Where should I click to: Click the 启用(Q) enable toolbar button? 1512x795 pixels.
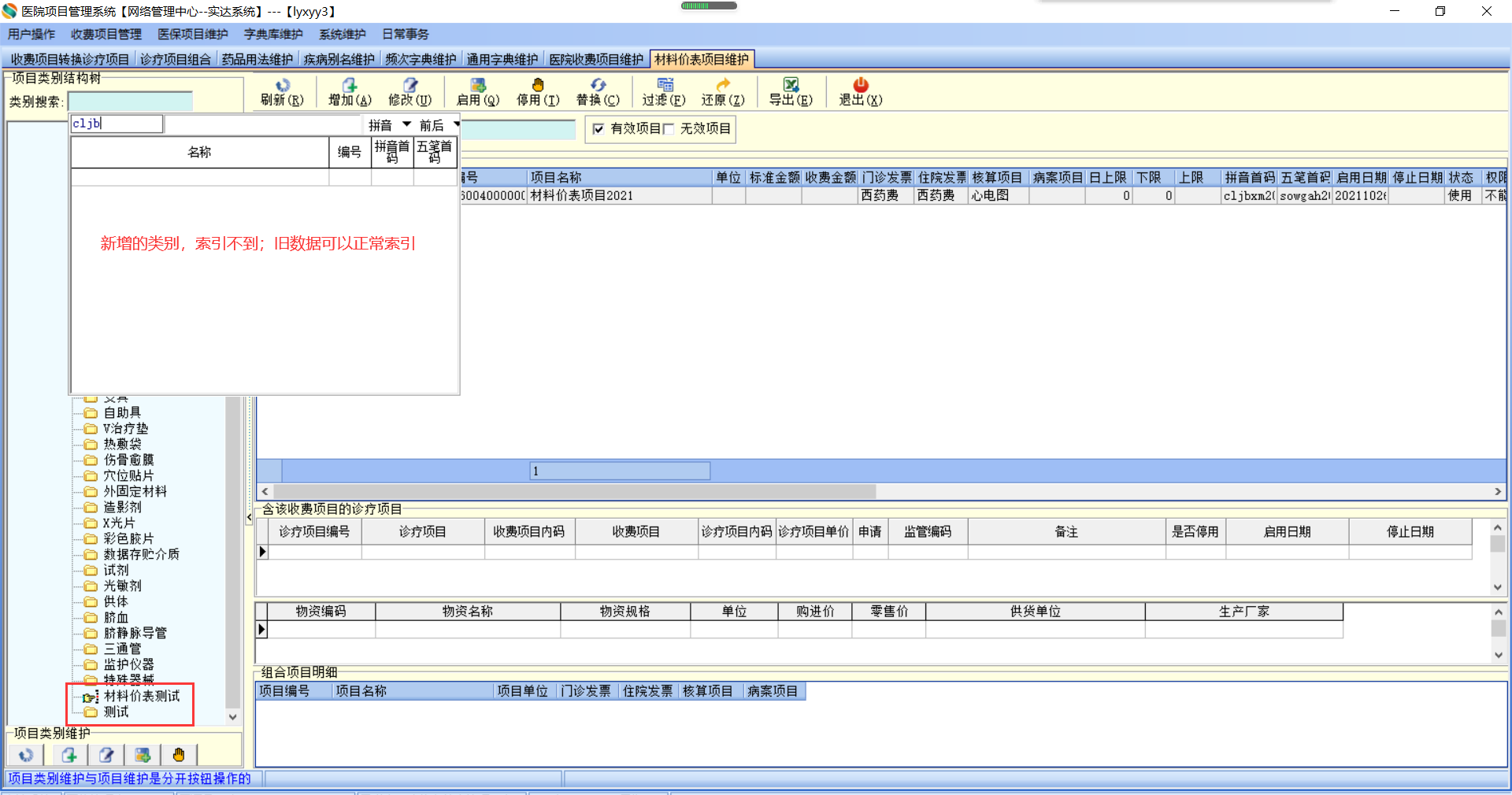pyautogui.click(x=478, y=91)
